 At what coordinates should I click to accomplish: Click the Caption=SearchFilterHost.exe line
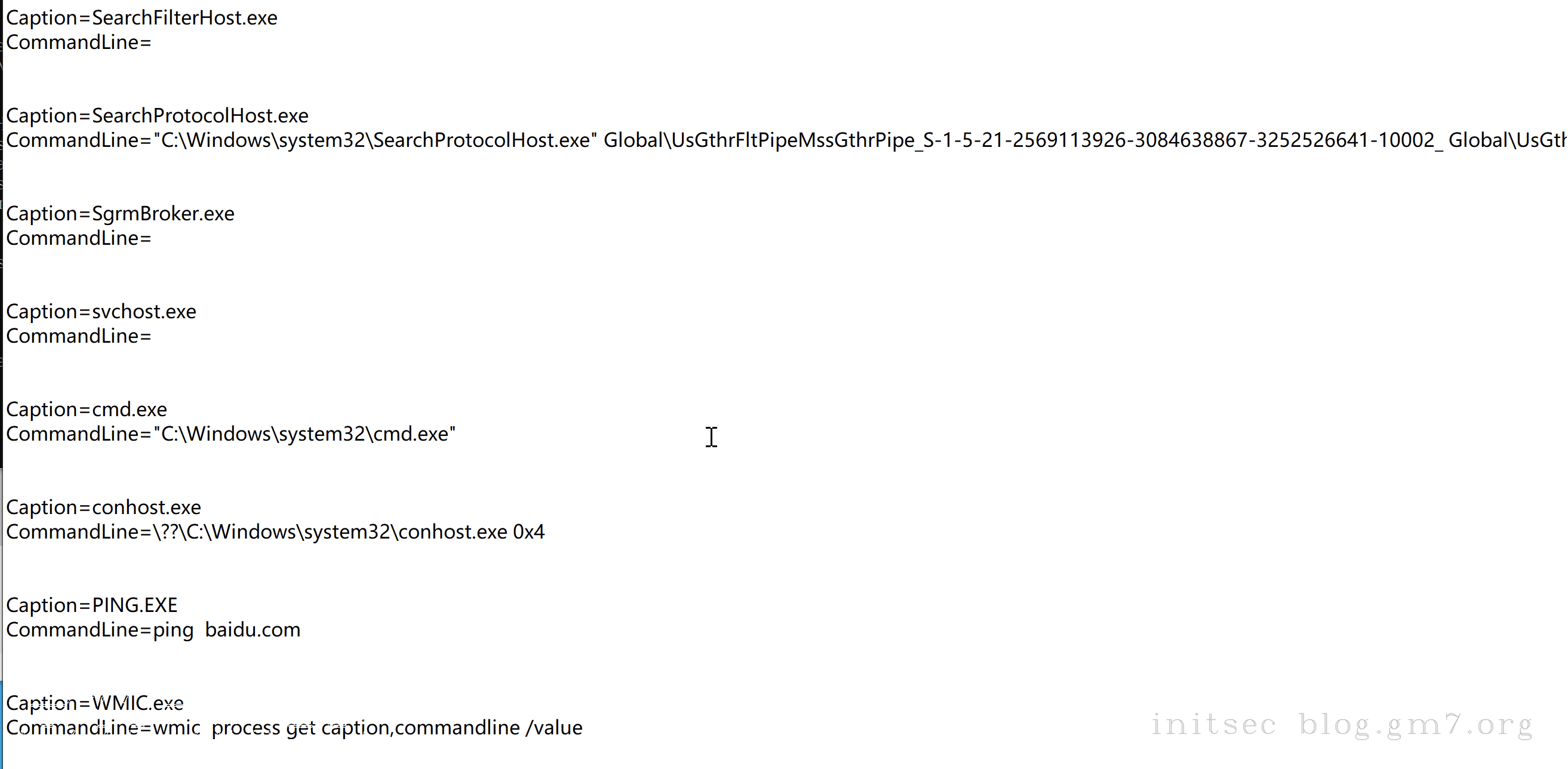point(142,18)
